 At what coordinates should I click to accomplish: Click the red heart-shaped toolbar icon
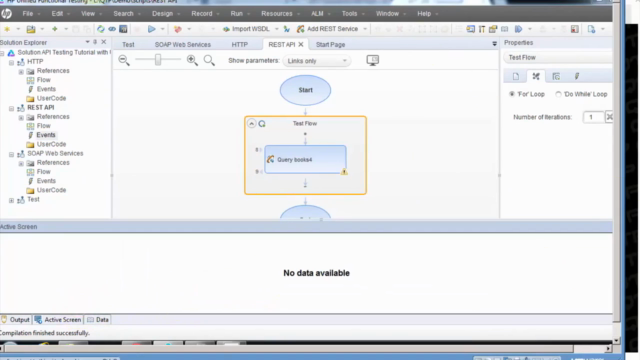pyautogui.click(x=178, y=29)
